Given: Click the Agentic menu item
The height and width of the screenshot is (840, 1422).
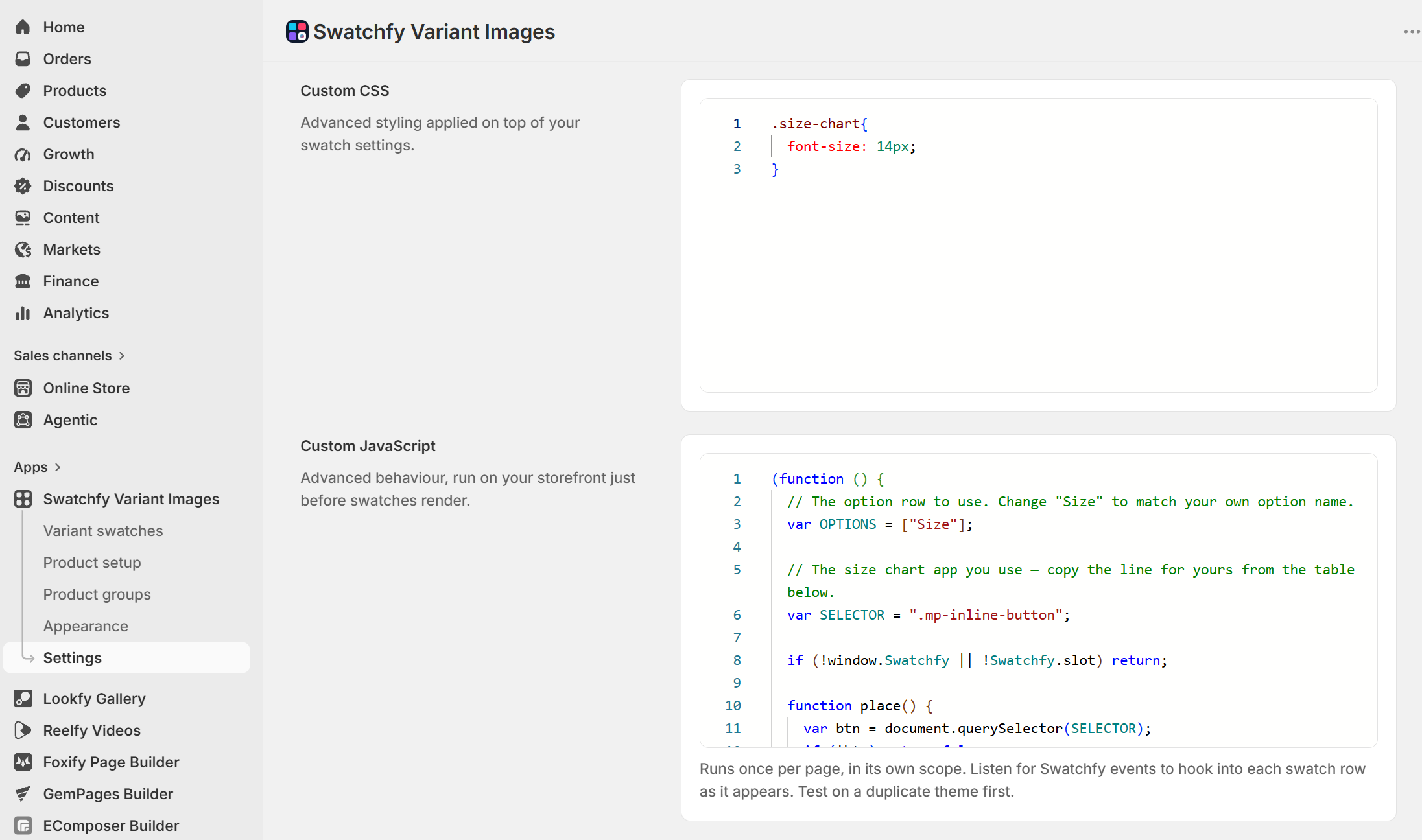Looking at the screenshot, I should click(x=71, y=420).
